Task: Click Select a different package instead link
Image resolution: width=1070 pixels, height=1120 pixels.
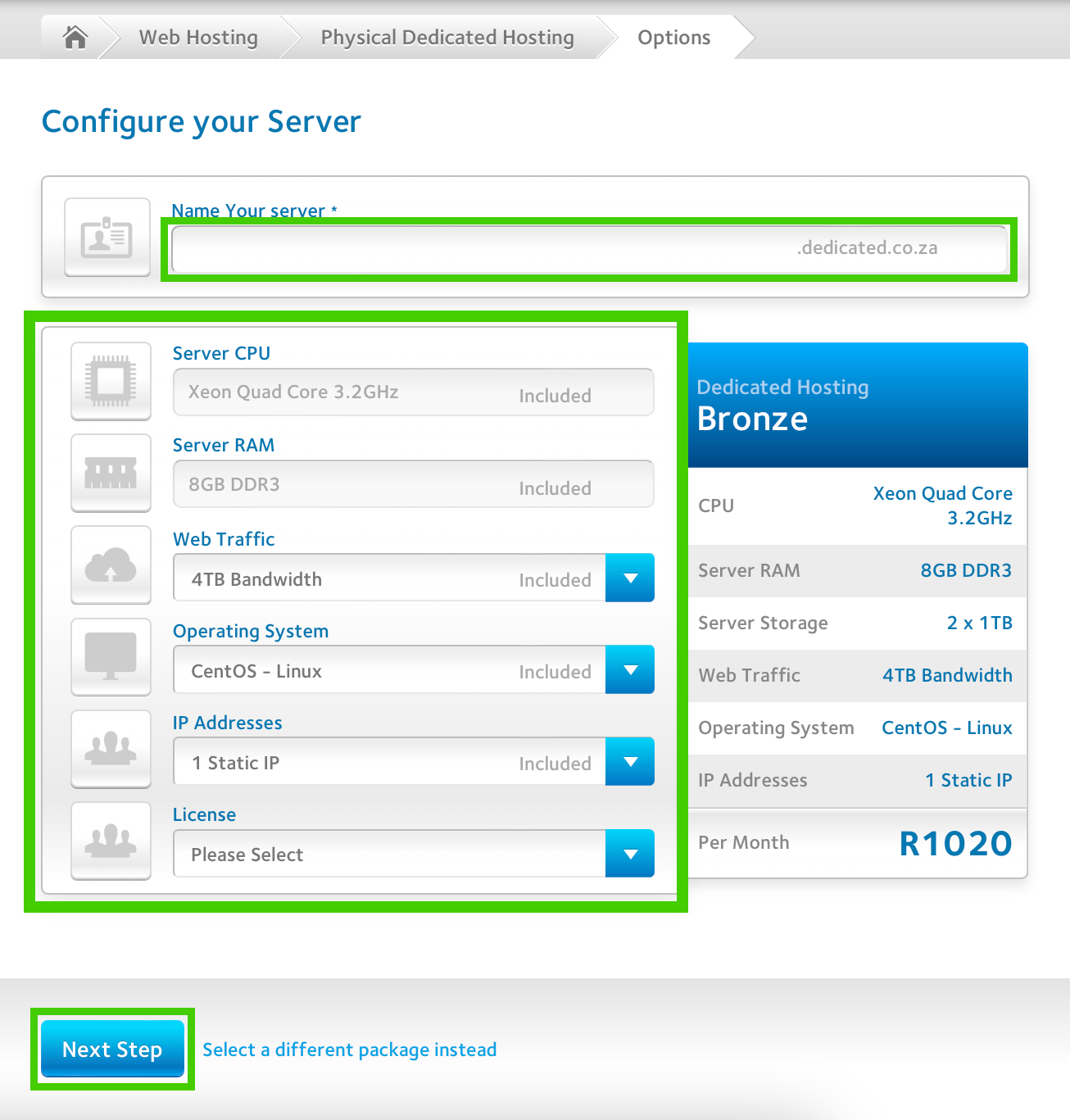Action: coord(350,1050)
